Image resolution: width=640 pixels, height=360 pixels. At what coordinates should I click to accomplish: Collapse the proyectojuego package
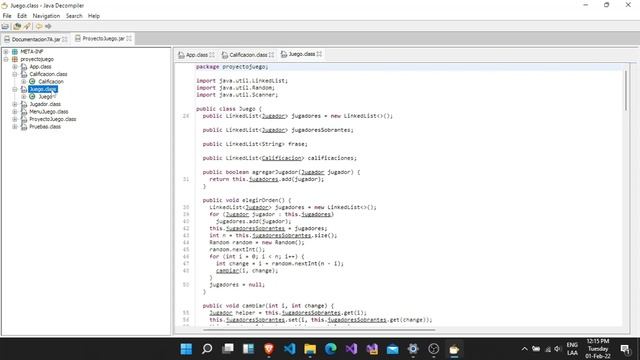coord(6,59)
